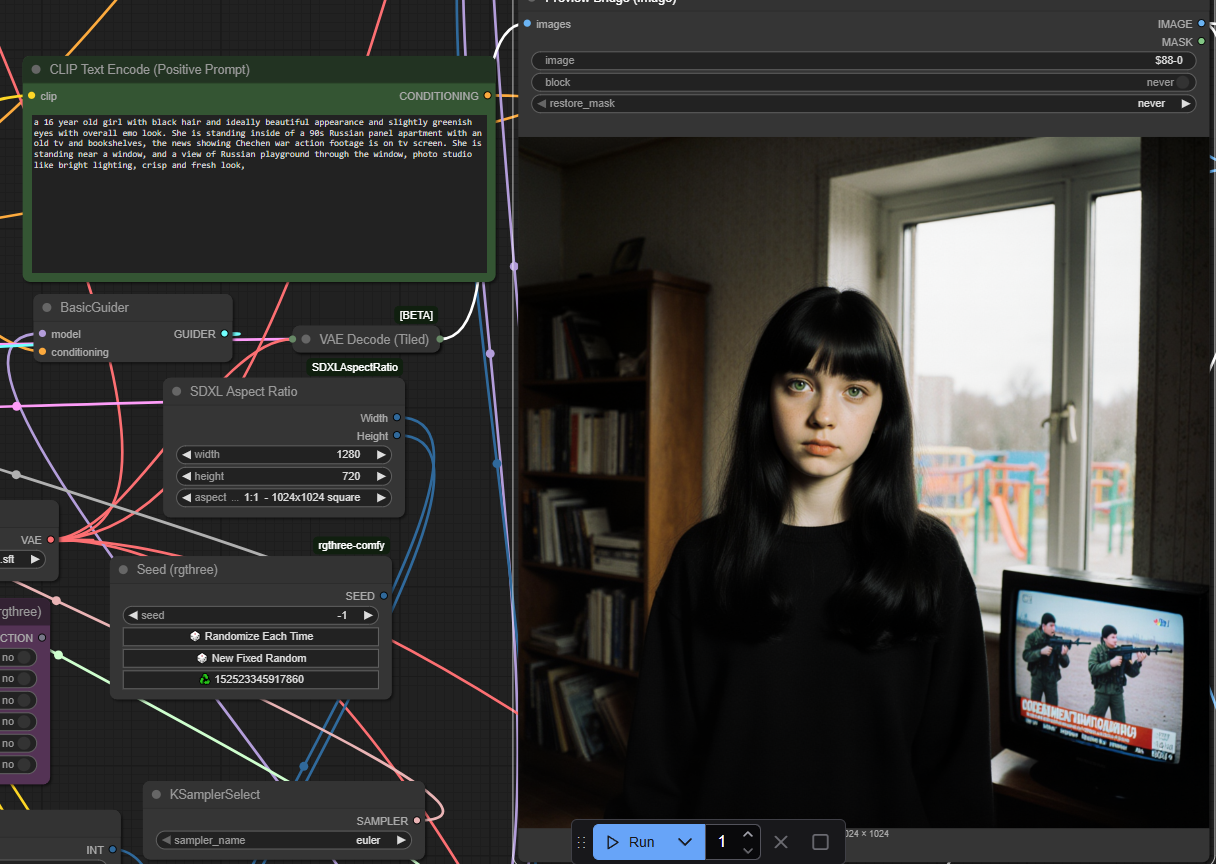Increase the width value with its right arrow
Screen dimensions: 1216x864
point(381,454)
